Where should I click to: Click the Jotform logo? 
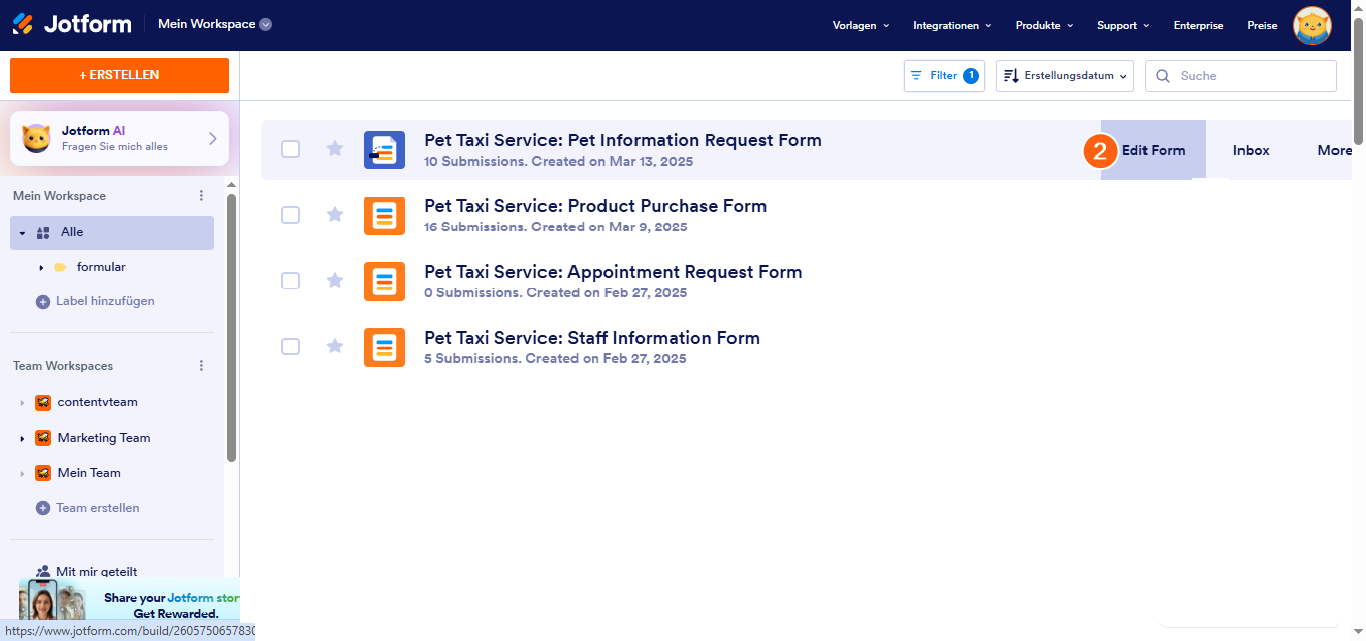coord(72,24)
